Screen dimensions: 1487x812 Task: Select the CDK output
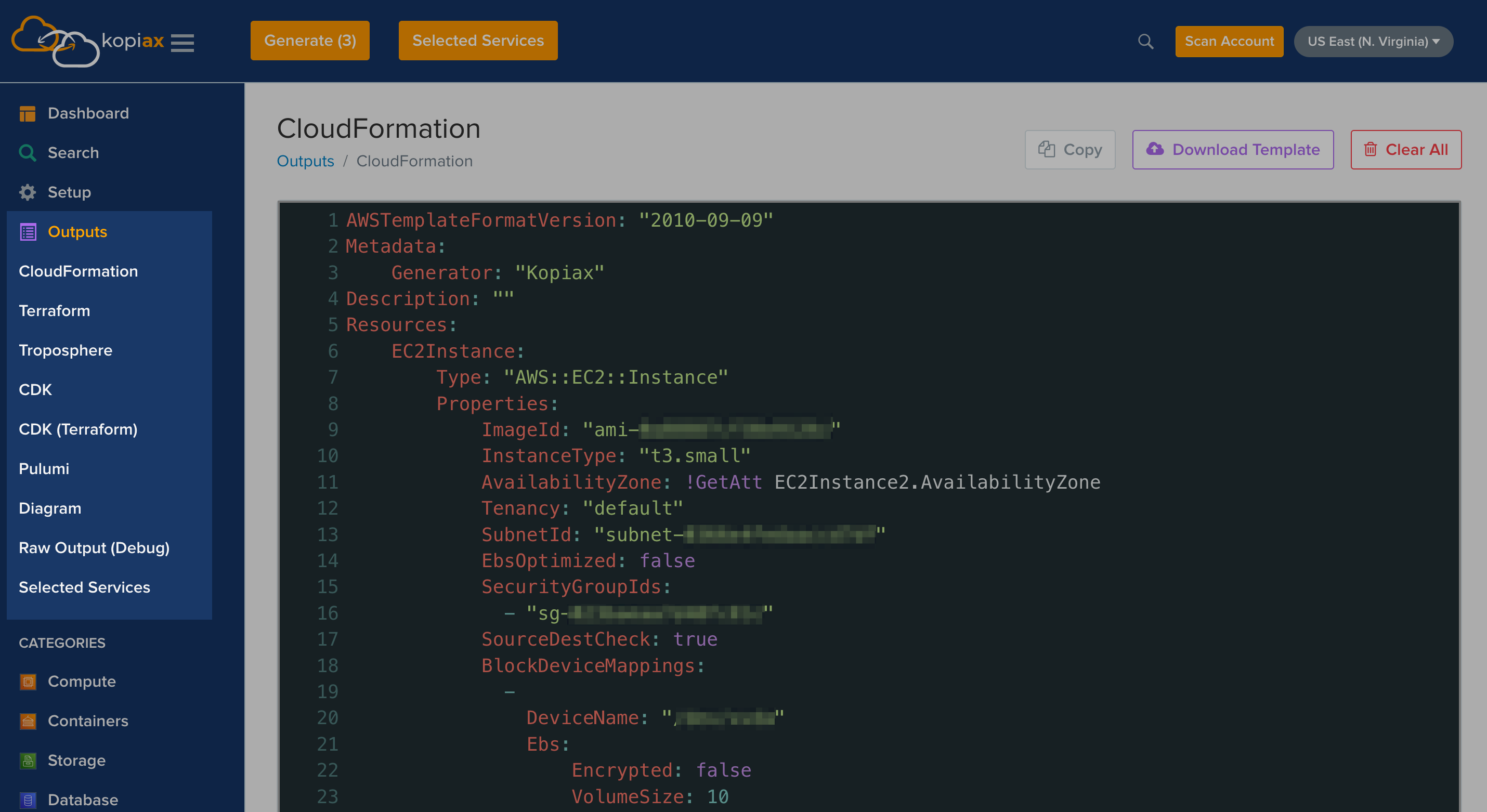click(35, 390)
